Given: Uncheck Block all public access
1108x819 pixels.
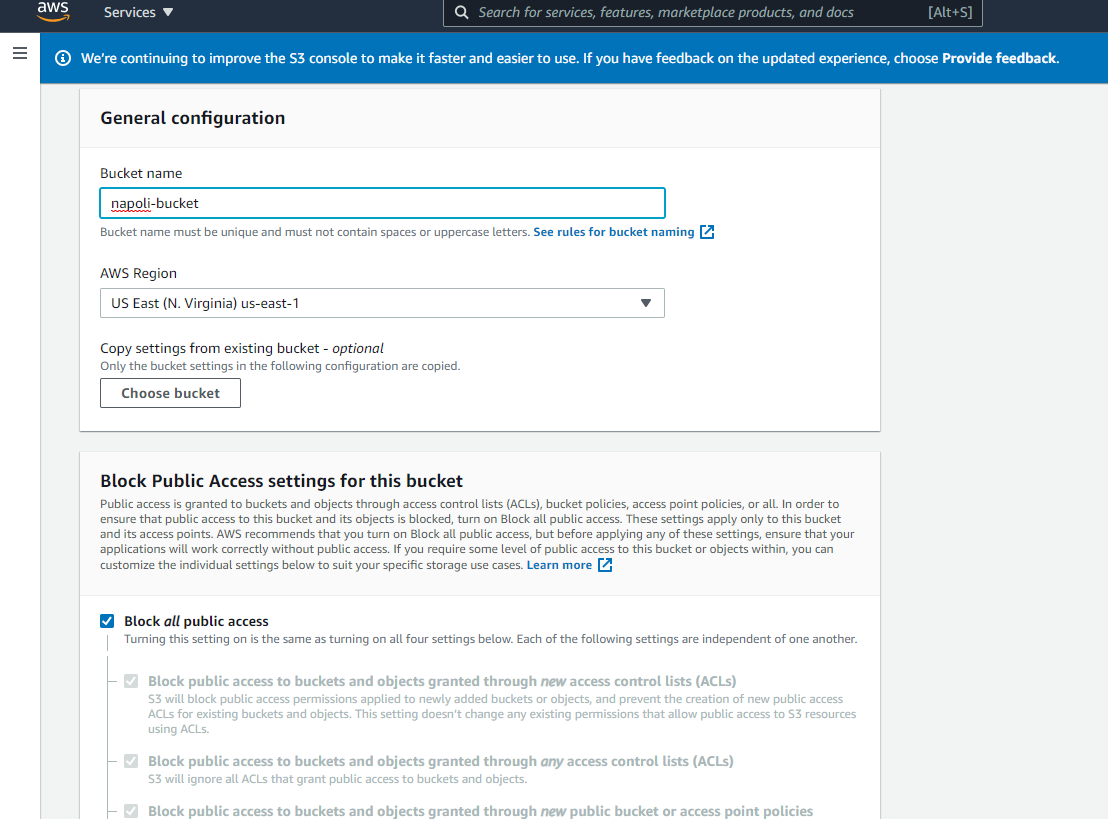Looking at the screenshot, I should (x=107, y=620).
